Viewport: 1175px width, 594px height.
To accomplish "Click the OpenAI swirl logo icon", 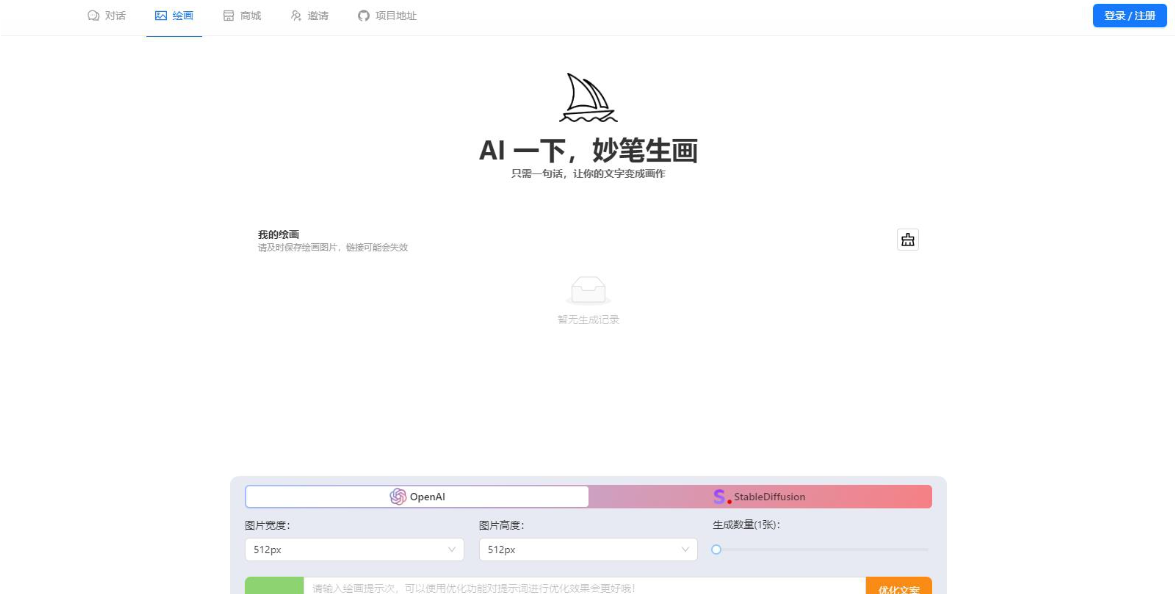I will pos(398,497).
